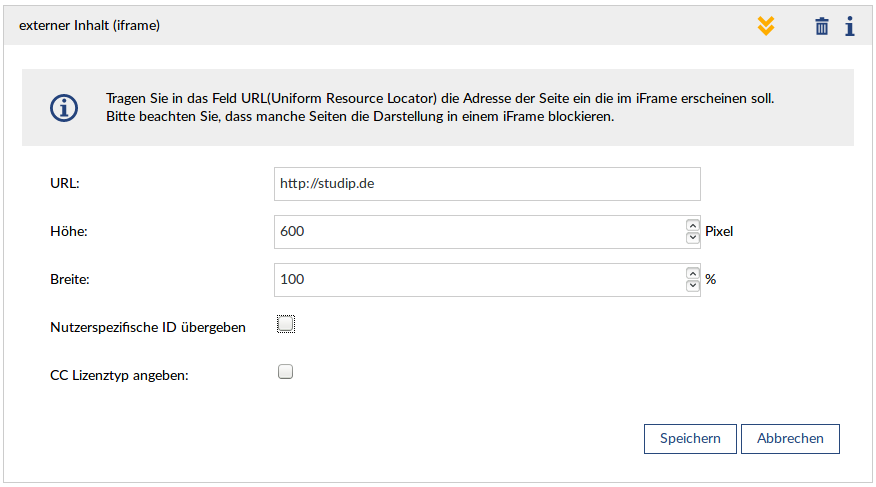Focus the URL field containing http://studip.de

[487, 184]
